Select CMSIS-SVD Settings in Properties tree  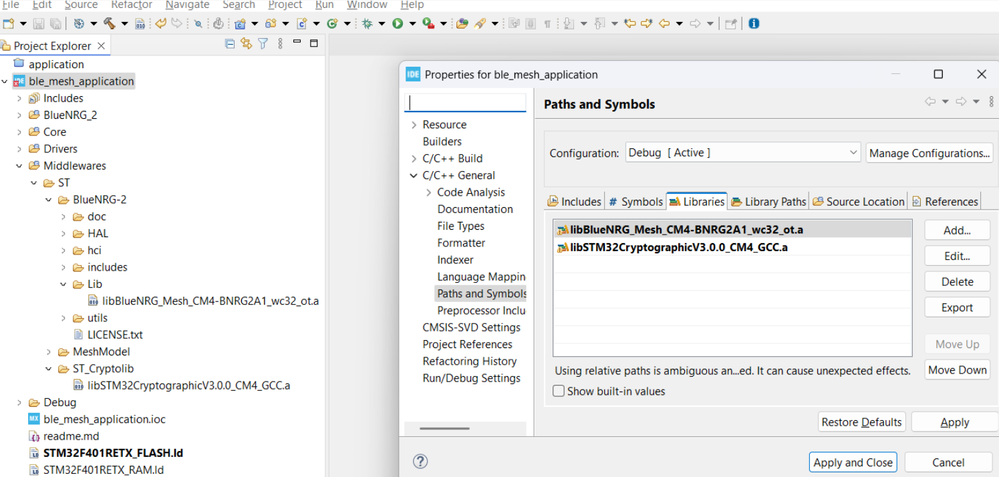coord(471,327)
